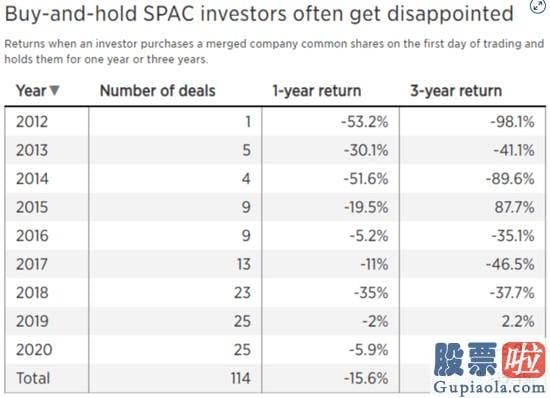Click the expand fullscreen icon at top right

(x=537, y=6)
